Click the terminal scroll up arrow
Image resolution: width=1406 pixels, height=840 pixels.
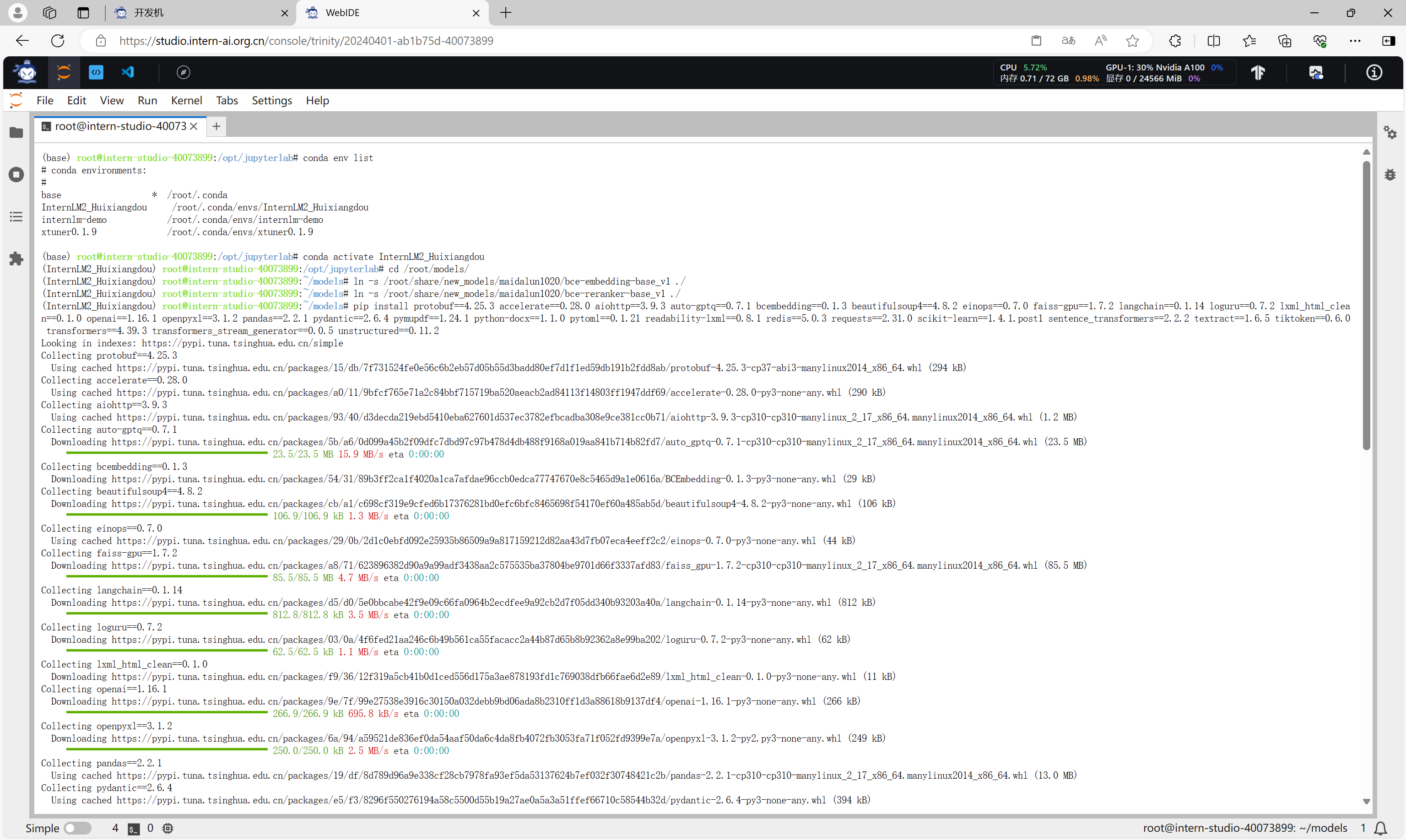pyautogui.click(x=1366, y=152)
